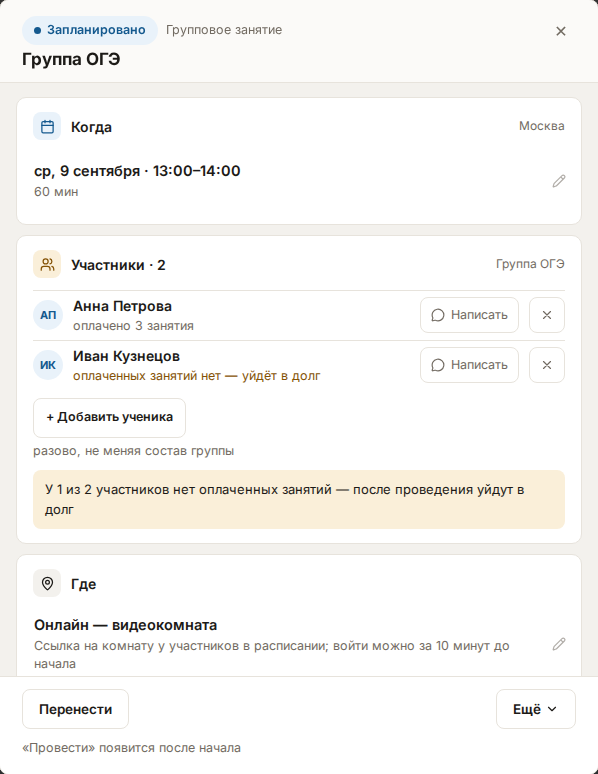Image resolution: width=598 pixels, height=774 pixels.
Task: Remove Иван Кузнецов from this lesson
Action: pyautogui.click(x=547, y=365)
